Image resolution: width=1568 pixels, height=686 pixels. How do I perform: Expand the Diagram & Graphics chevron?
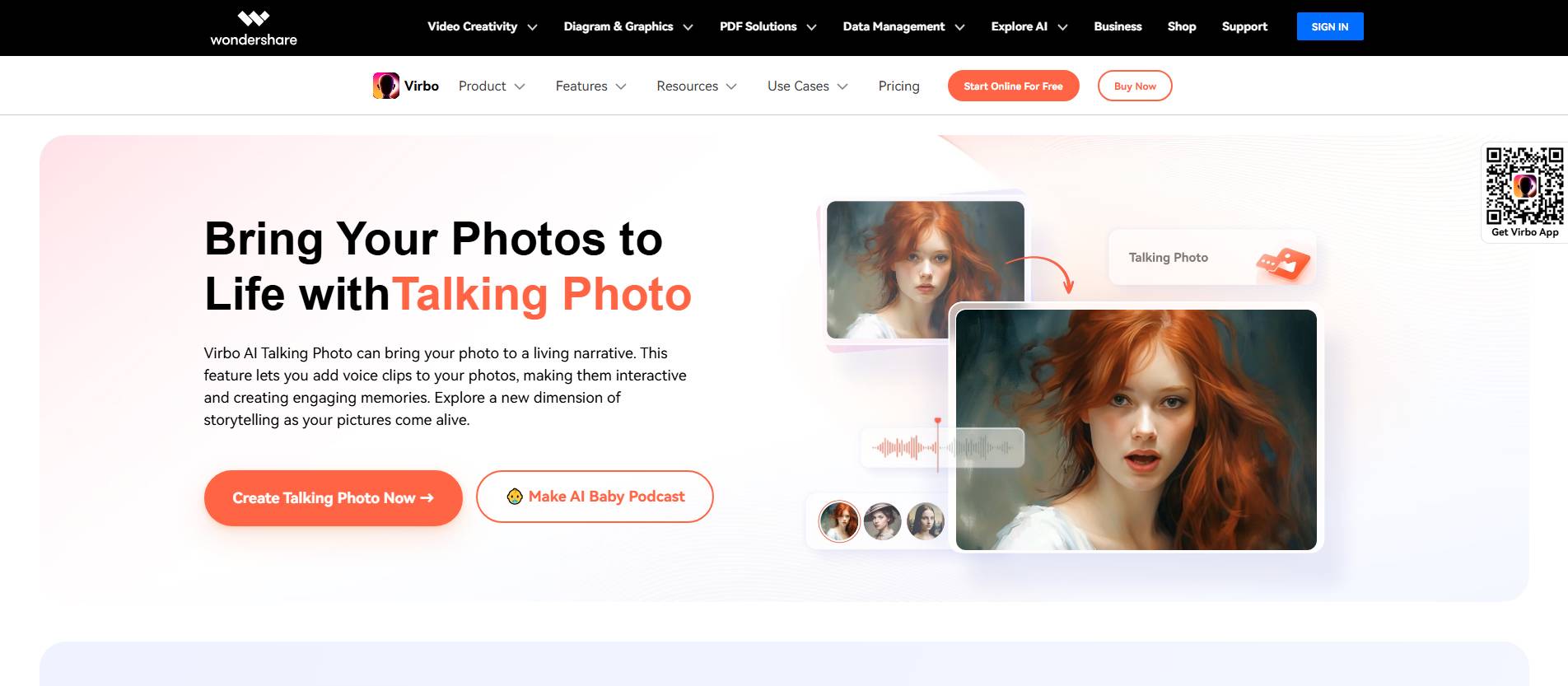tap(688, 27)
